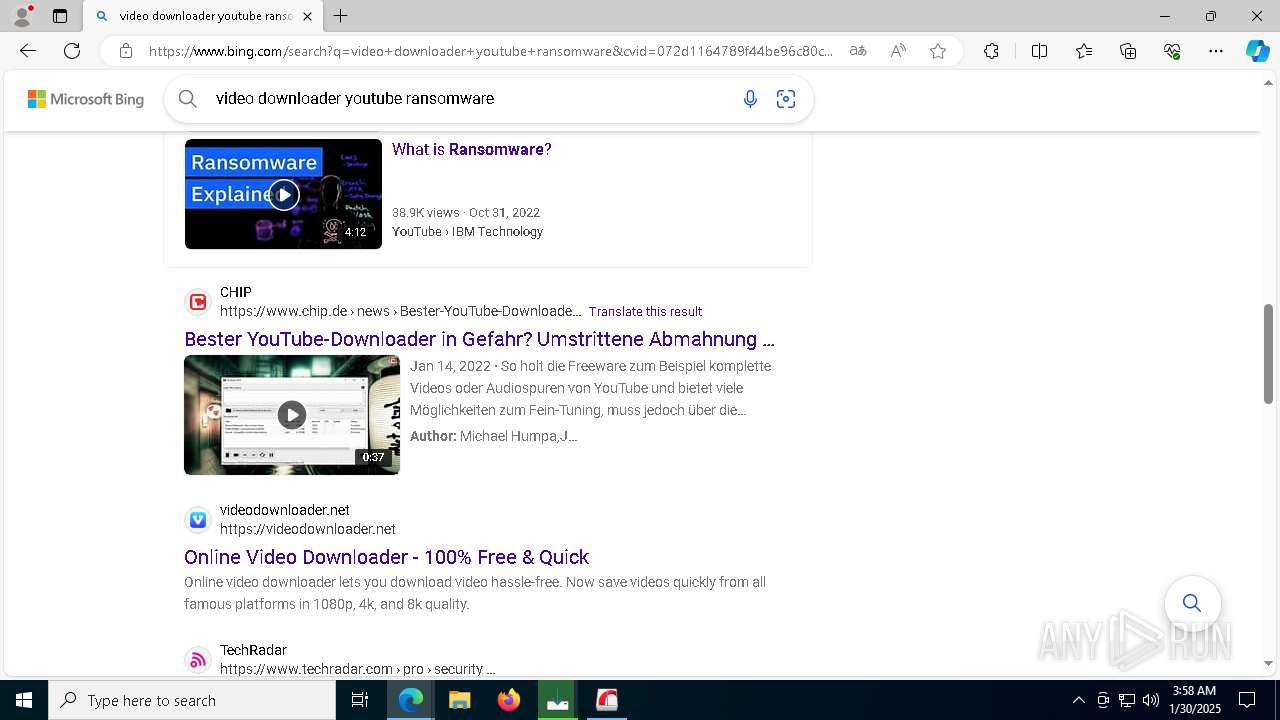Viewport: 1280px width, 720px height.
Task: Open a new browser tab
Action: coord(341,16)
